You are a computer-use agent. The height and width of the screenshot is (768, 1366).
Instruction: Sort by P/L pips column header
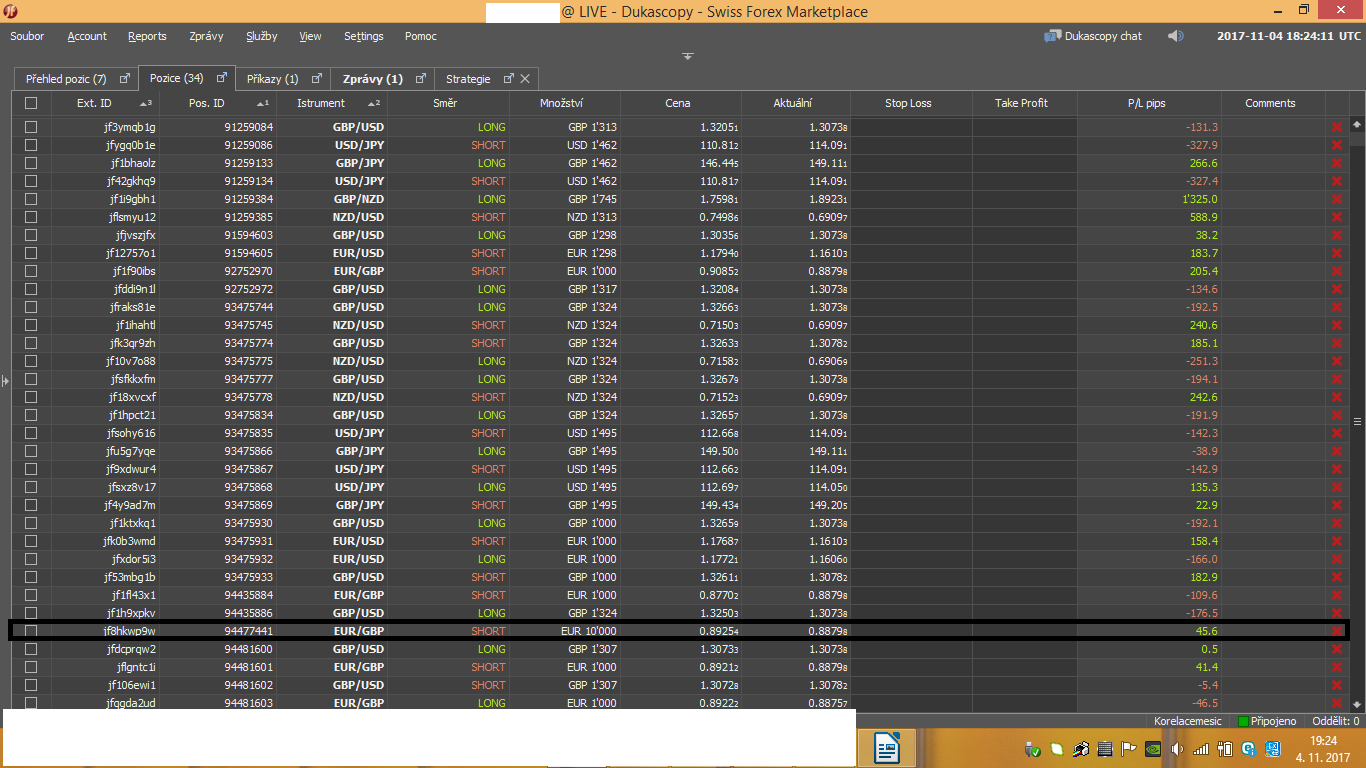1149,103
